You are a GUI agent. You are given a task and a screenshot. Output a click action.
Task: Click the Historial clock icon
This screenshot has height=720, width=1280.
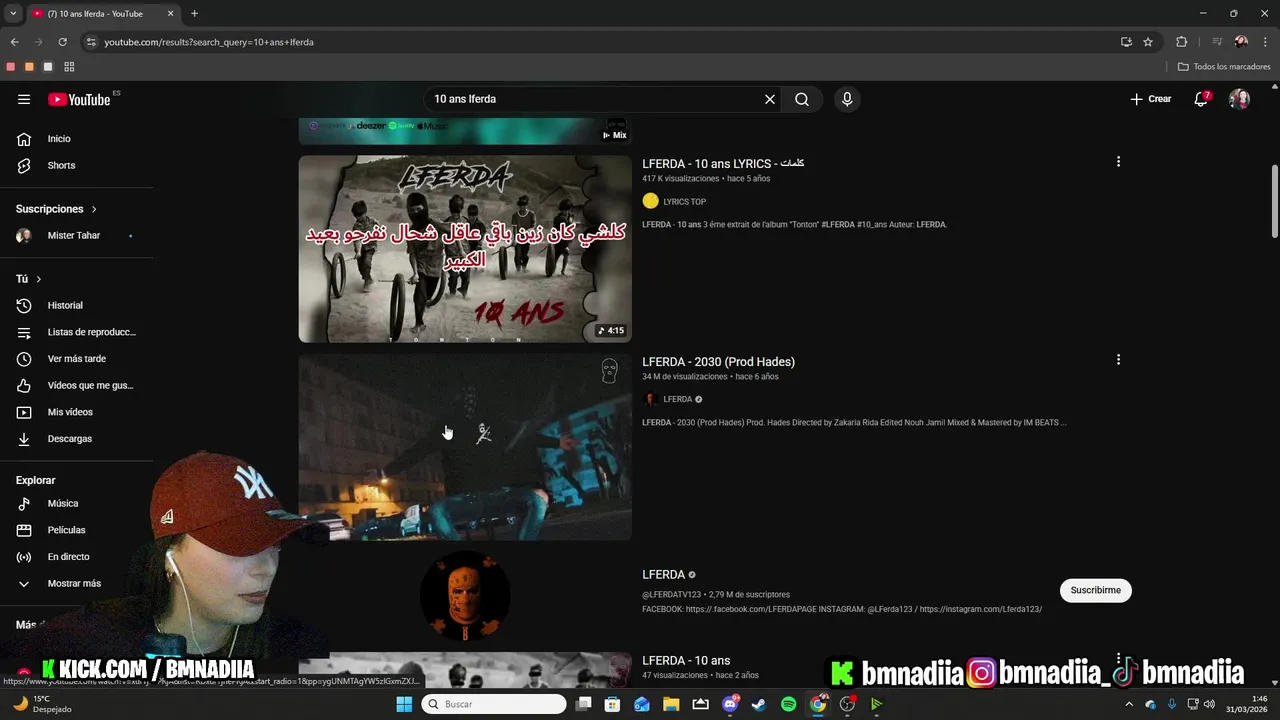pyautogui.click(x=24, y=305)
